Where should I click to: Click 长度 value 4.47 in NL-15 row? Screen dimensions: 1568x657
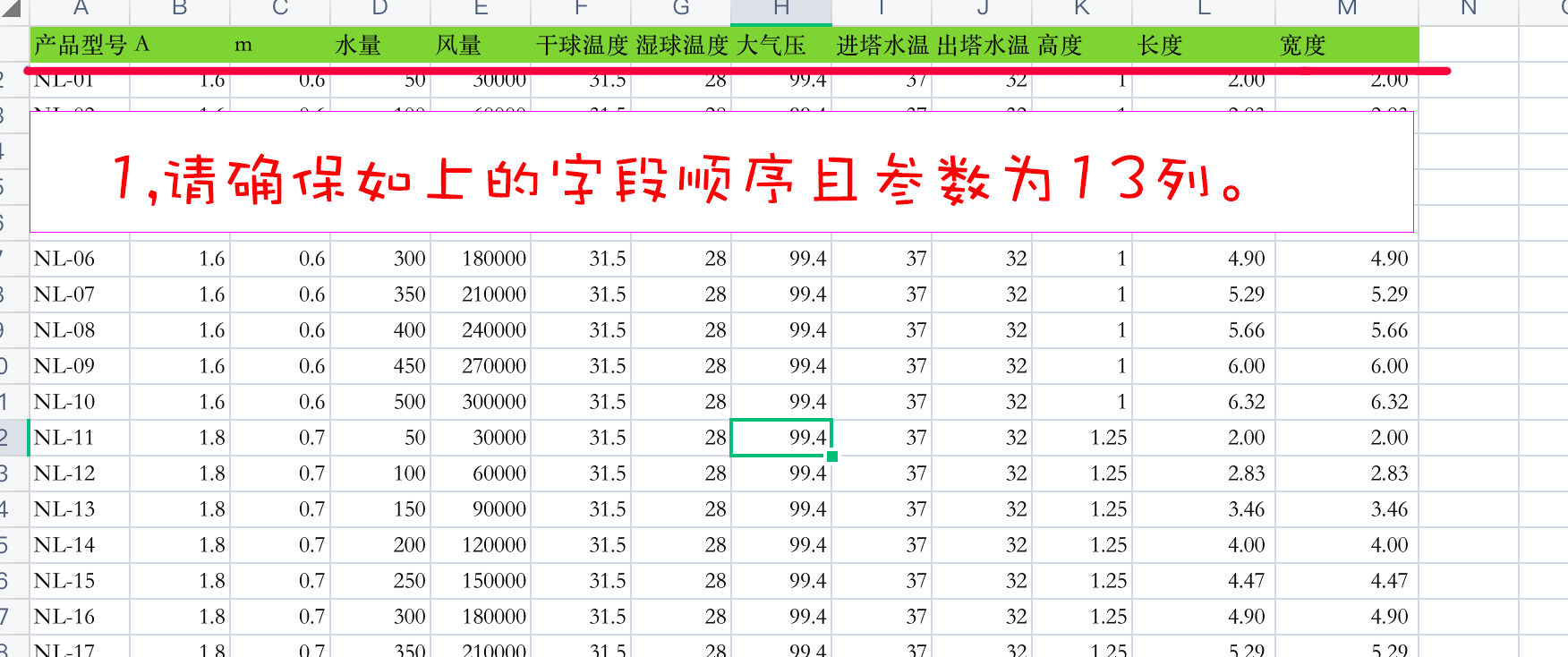tap(1204, 581)
